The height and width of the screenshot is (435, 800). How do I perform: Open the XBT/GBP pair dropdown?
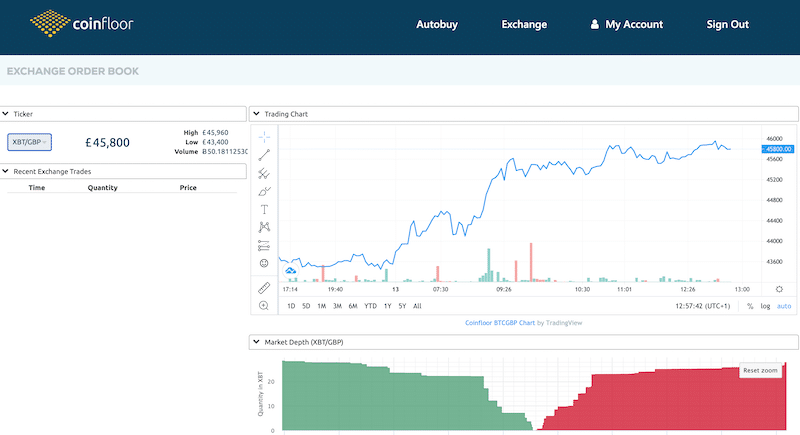pos(30,142)
